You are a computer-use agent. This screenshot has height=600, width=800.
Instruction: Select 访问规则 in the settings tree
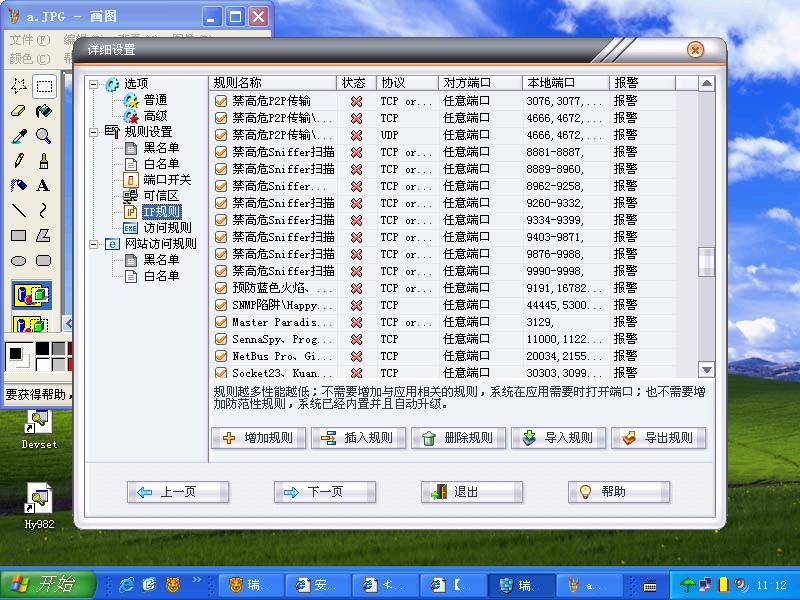click(x=168, y=228)
